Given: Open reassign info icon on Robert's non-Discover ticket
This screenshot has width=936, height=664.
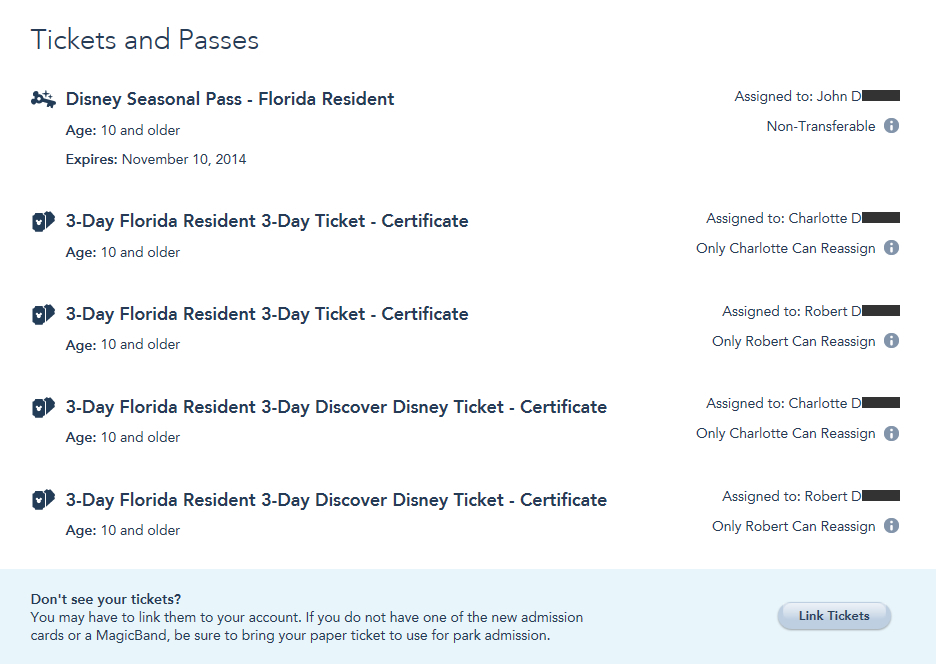Looking at the screenshot, I should tap(891, 341).
